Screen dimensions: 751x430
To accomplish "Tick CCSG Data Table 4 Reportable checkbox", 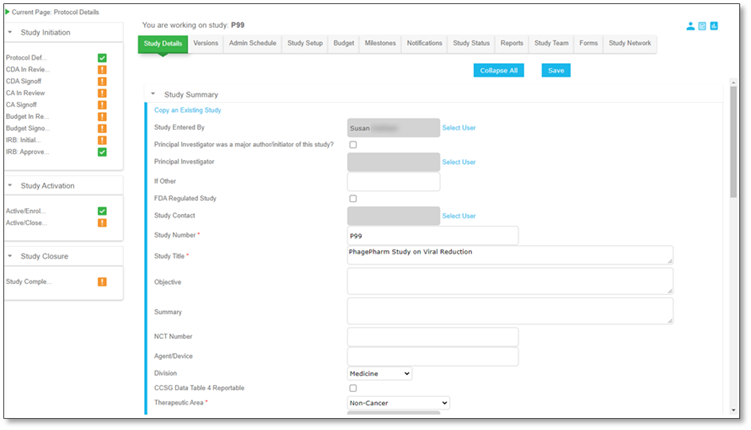I will click(352, 388).
